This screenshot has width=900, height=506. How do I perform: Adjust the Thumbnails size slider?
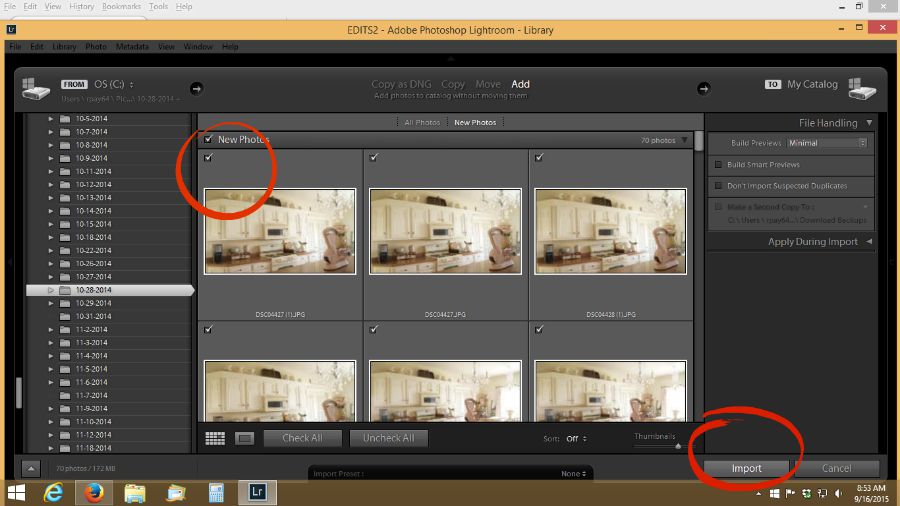click(x=678, y=446)
